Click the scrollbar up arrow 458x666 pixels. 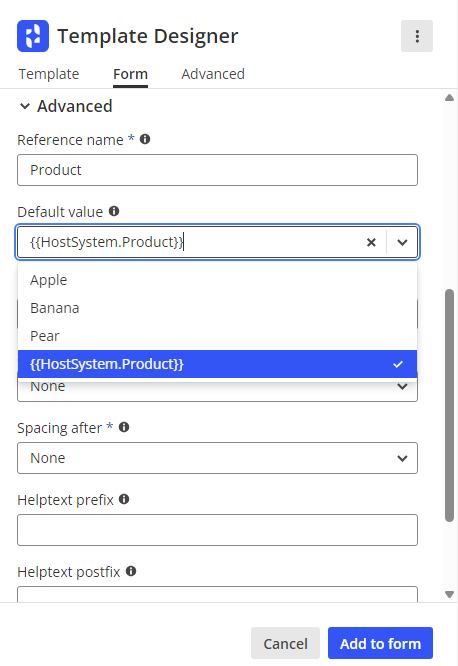click(450, 98)
